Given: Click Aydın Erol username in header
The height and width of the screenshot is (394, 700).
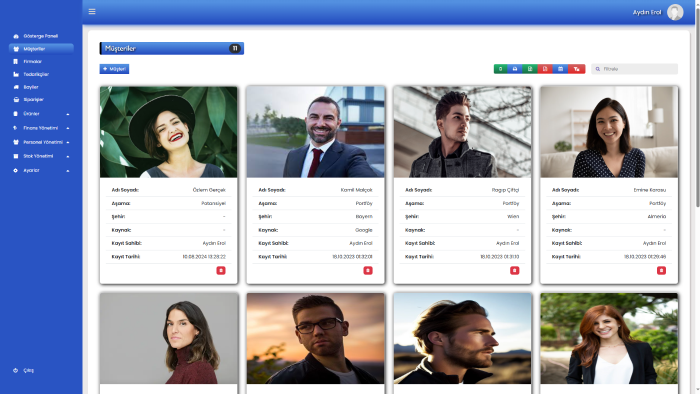Looking at the screenshot, I should (647, 12).
